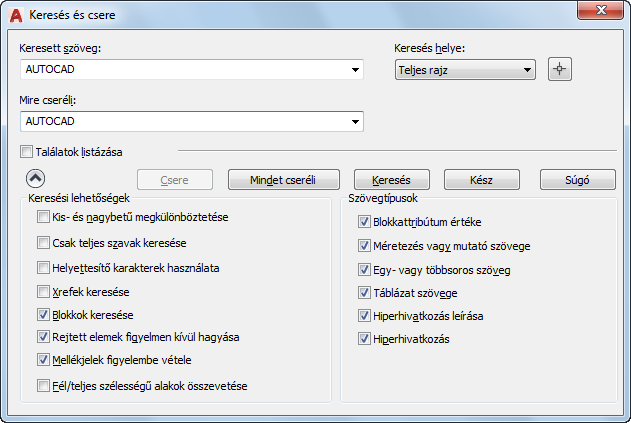The width and height of the screenshot is (631, 423).
Task: Uncheck Rejtett elemek figyelmen kívül hagyása
Action: click(x=43, y=336)
